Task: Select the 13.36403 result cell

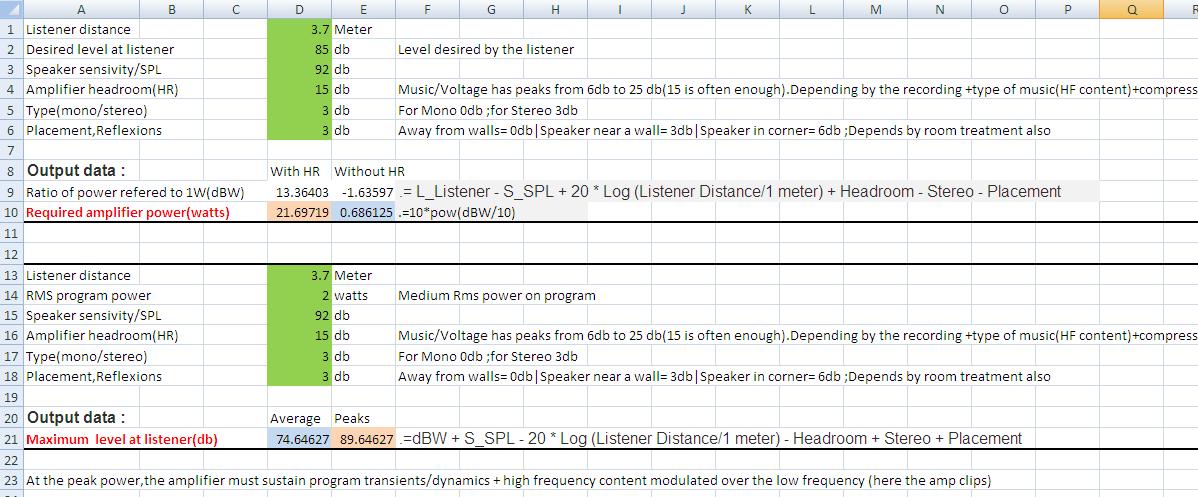Action: pyautogui.click(x=300, y=192)
